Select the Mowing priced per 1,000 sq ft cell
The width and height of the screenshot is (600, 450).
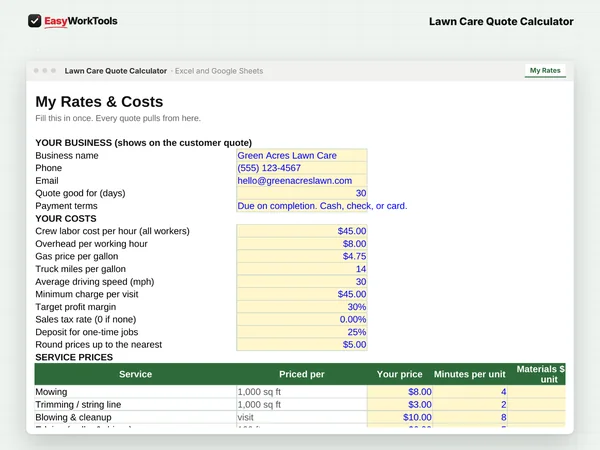pyautogui.click(x=302, y=392)
